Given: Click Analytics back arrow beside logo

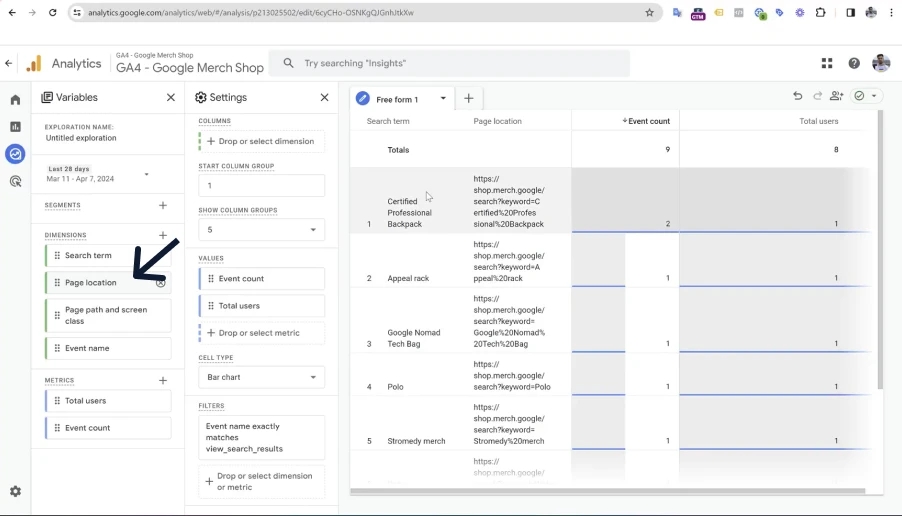Looking at the screenshot, I should pyautogui.click(x=9, y=63).
